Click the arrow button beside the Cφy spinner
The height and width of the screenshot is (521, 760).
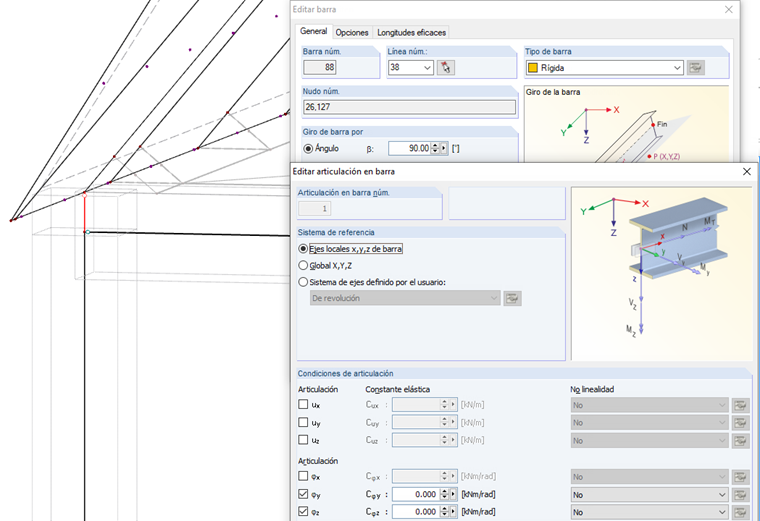(453, 494)
